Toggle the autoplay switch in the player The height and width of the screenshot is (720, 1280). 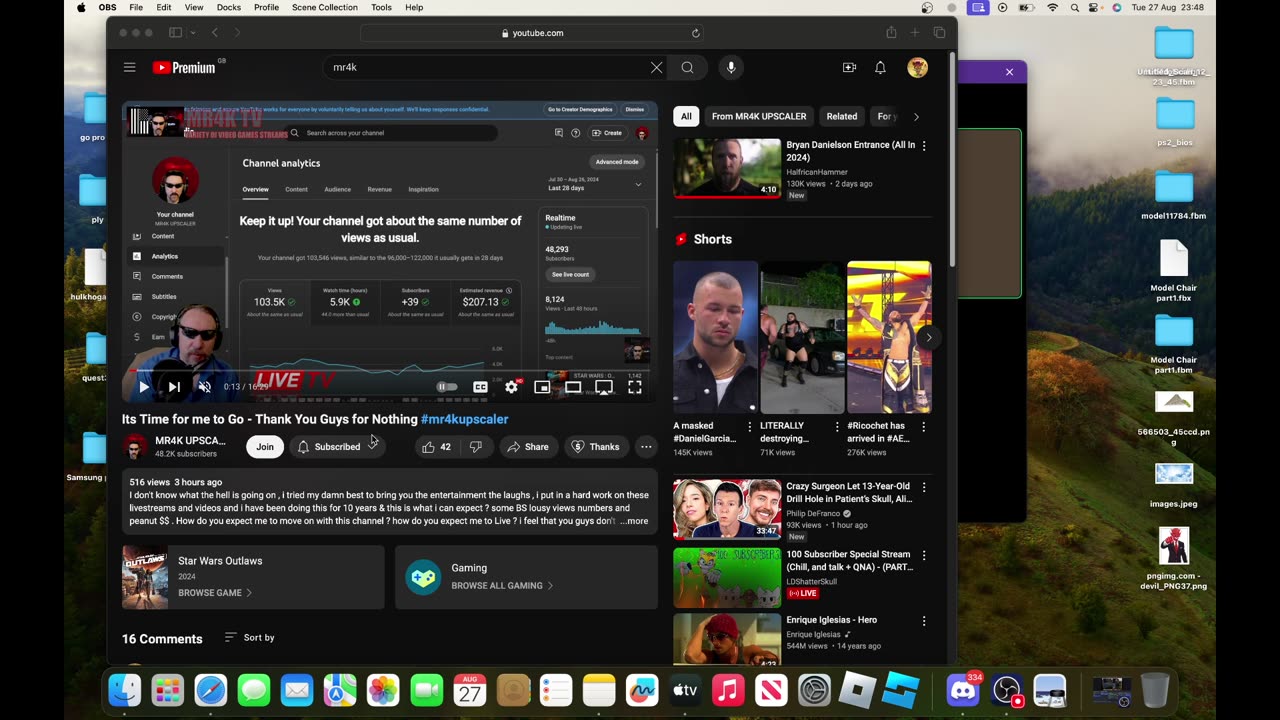(447, 387)
